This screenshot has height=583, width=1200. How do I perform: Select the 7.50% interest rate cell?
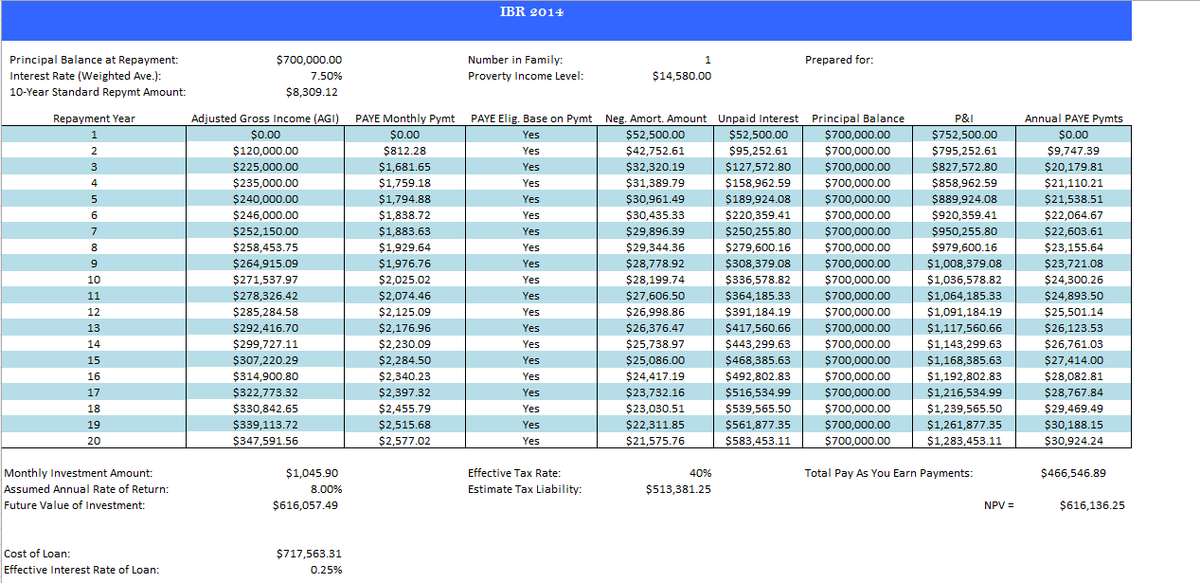pos(326,76)
